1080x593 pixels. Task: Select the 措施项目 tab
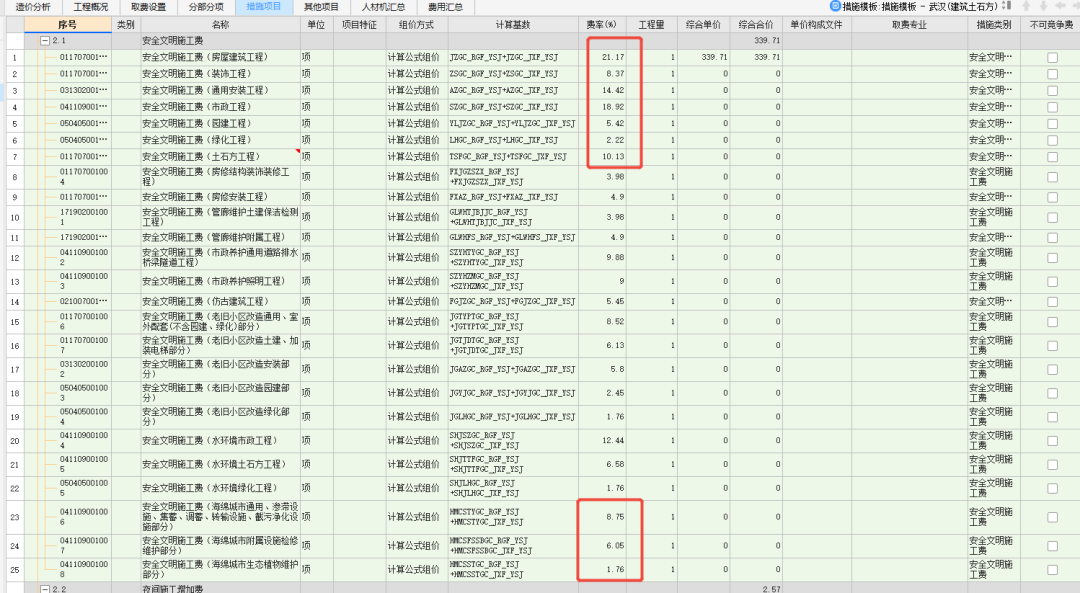pos(264,7)
